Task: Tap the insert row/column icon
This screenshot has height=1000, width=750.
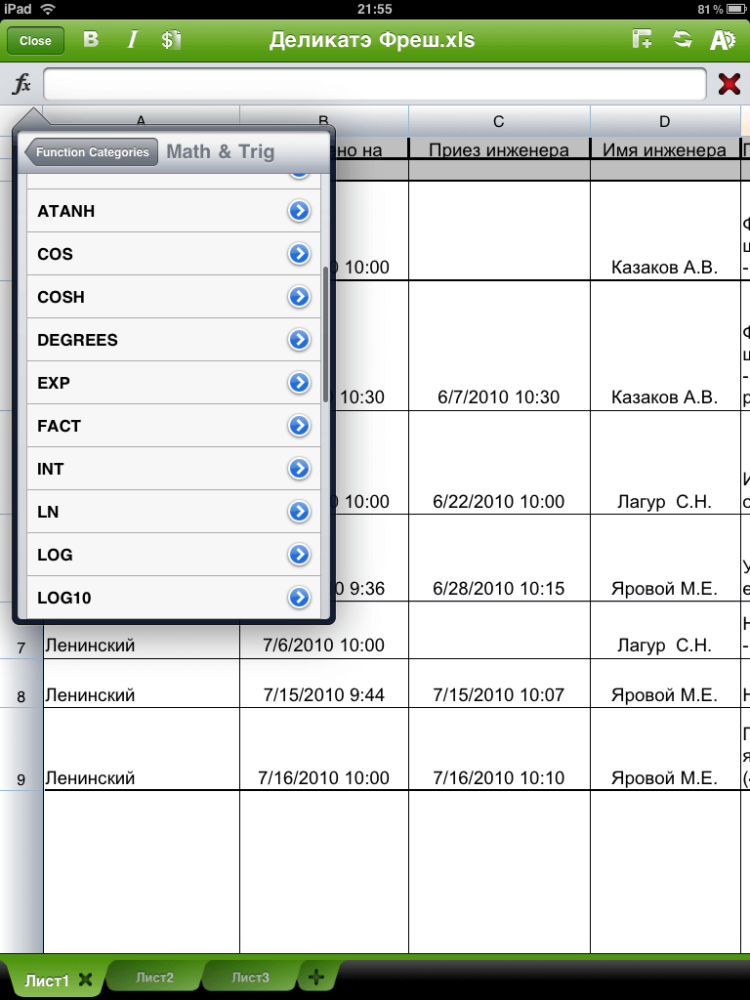Action: coord(642,39)
